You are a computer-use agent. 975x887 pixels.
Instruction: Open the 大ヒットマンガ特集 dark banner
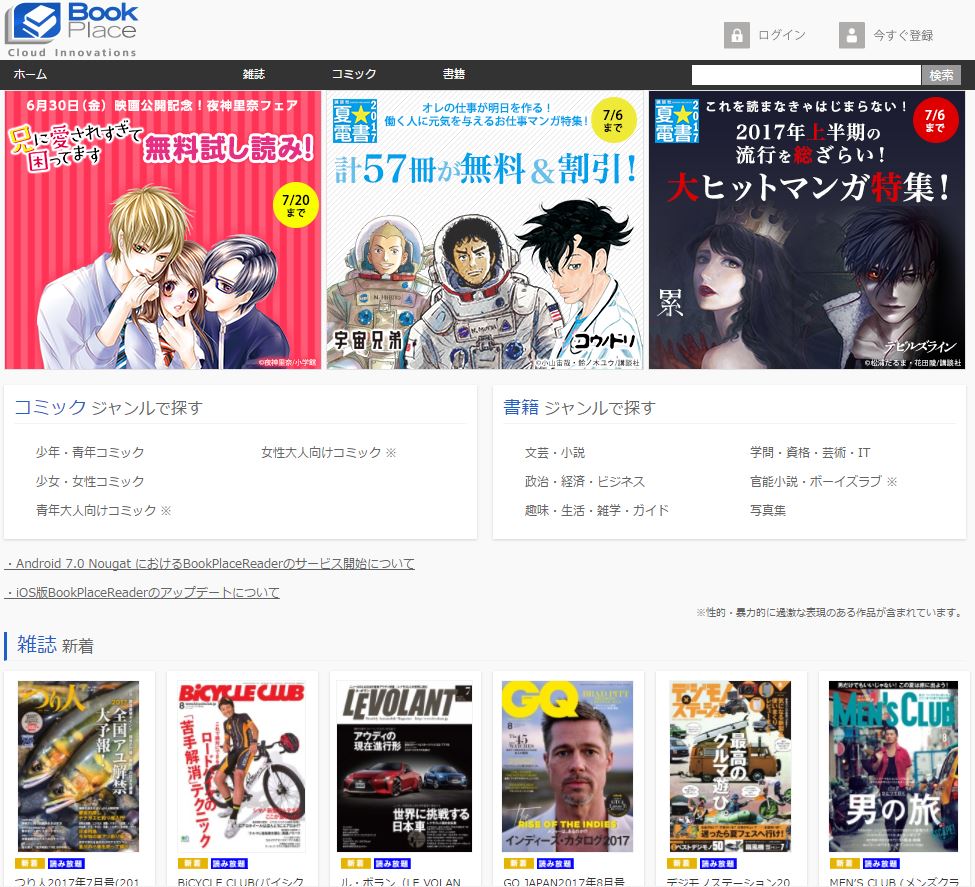807,230
